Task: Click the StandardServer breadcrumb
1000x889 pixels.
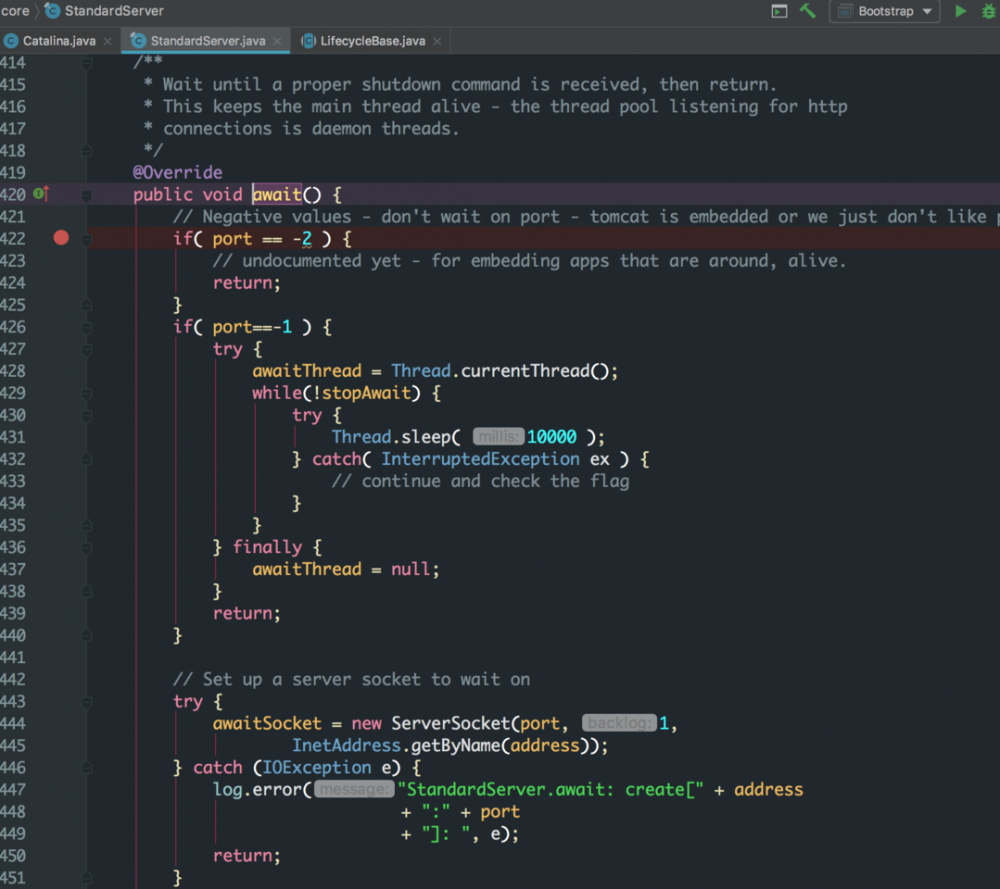Action: click(x=105, y=11)
